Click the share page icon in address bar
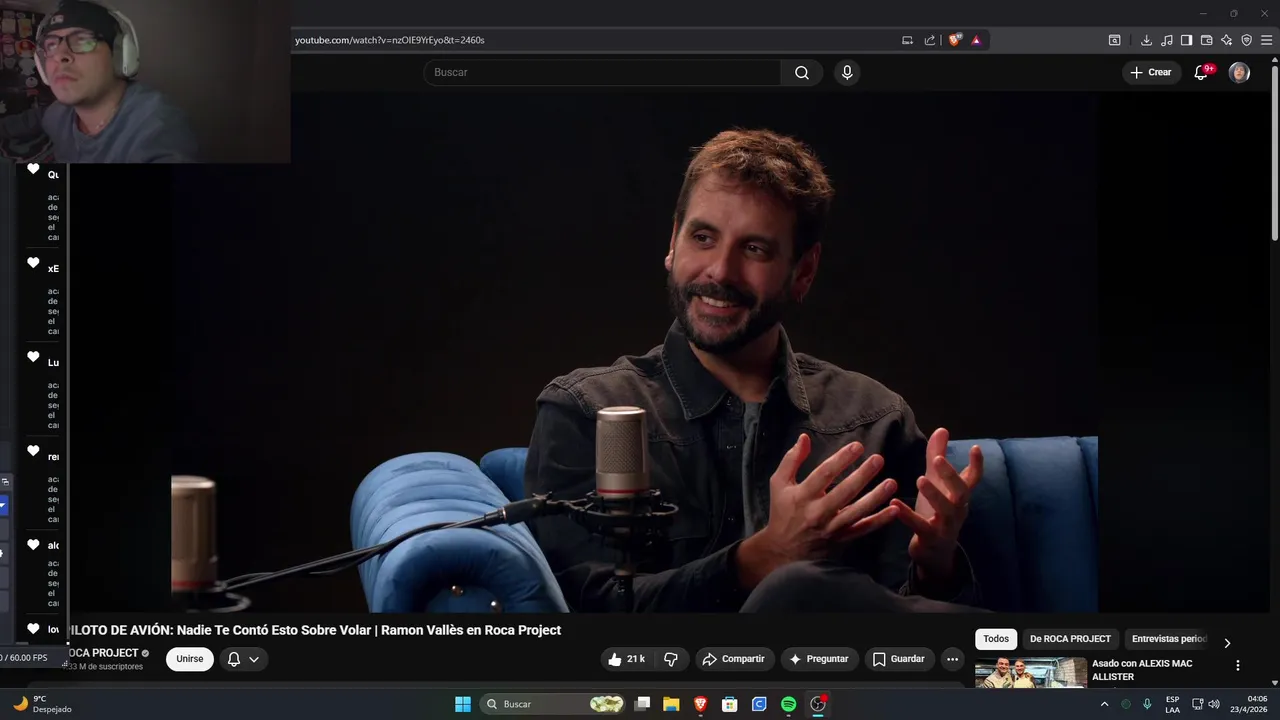 [930, 40]
